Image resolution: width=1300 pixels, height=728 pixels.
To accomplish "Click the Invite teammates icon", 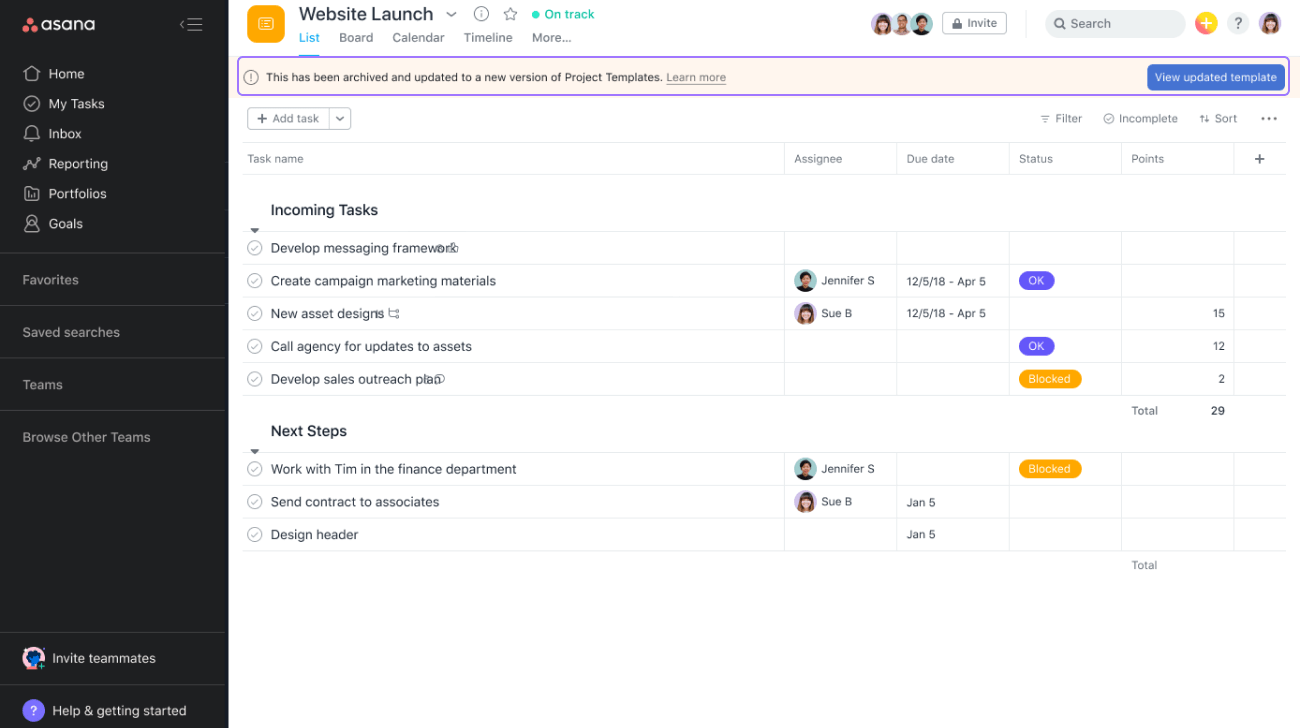I will (34, 658).
